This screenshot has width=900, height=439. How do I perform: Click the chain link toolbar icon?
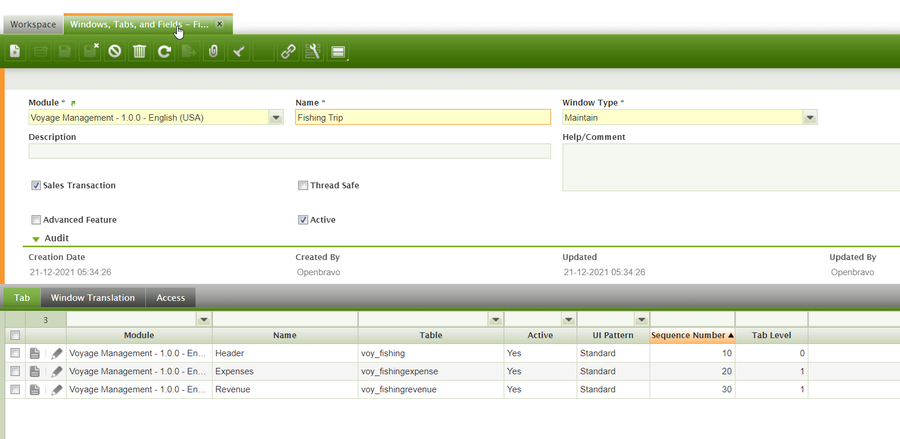[288, 51]
